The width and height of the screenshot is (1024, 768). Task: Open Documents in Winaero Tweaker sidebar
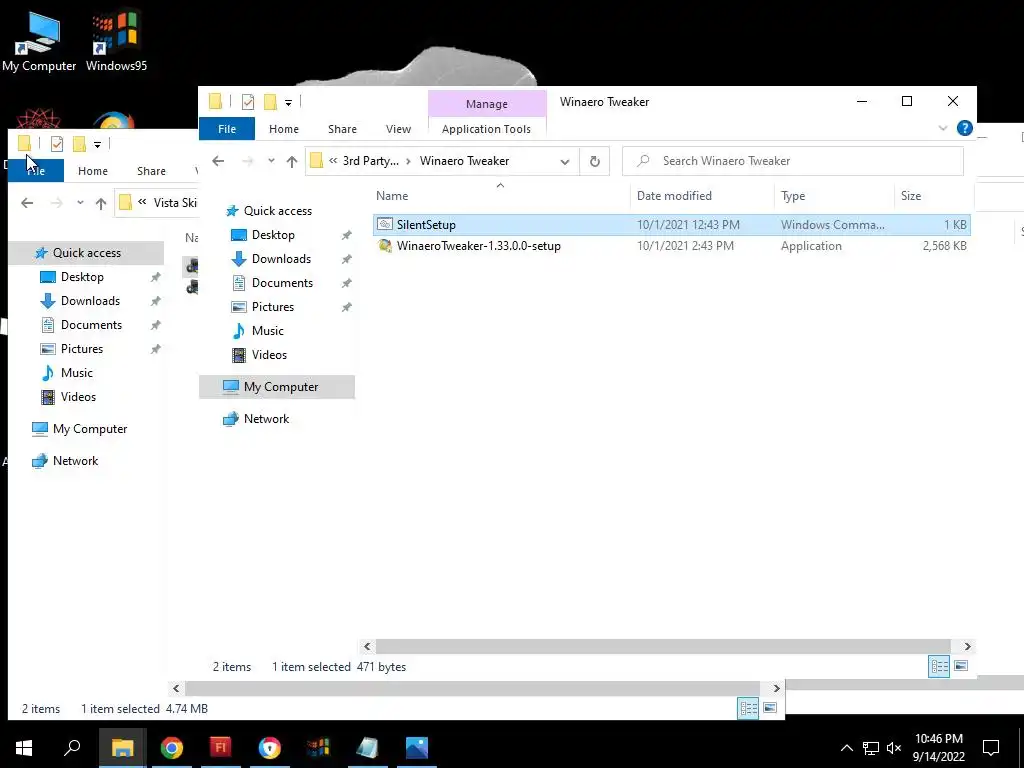[282, 283]
